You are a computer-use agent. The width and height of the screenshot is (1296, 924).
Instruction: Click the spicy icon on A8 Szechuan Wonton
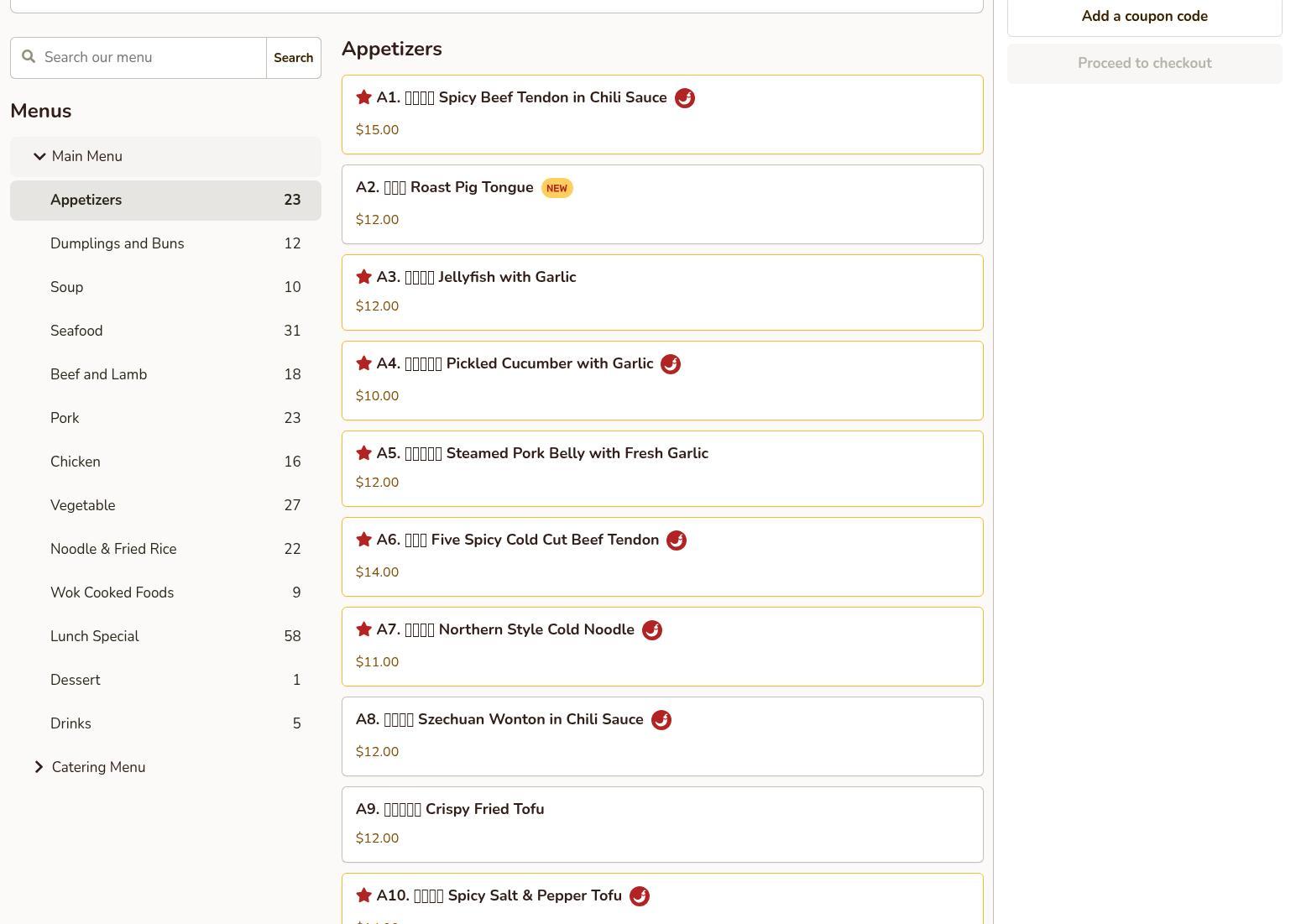[661, 720]
